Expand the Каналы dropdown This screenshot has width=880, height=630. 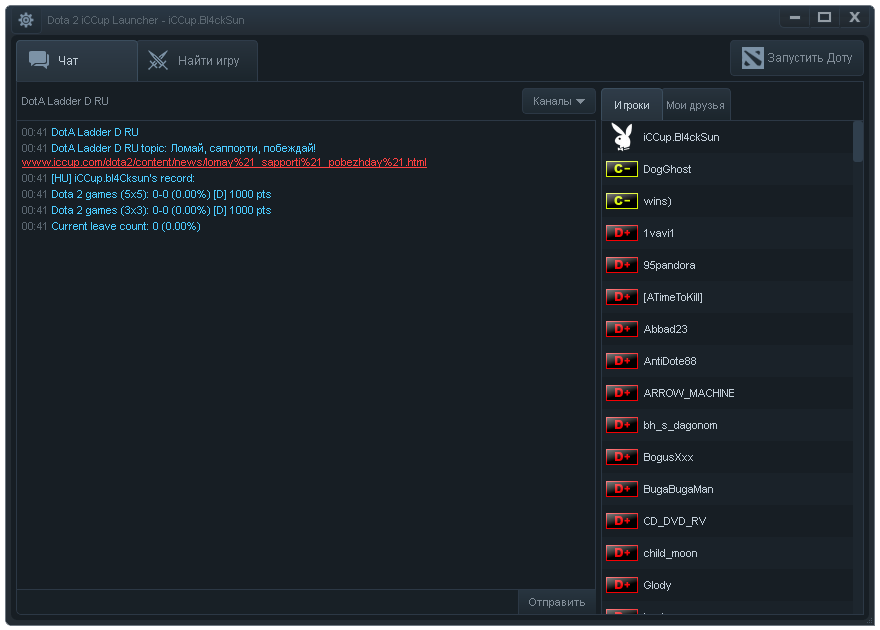(558, 101)
